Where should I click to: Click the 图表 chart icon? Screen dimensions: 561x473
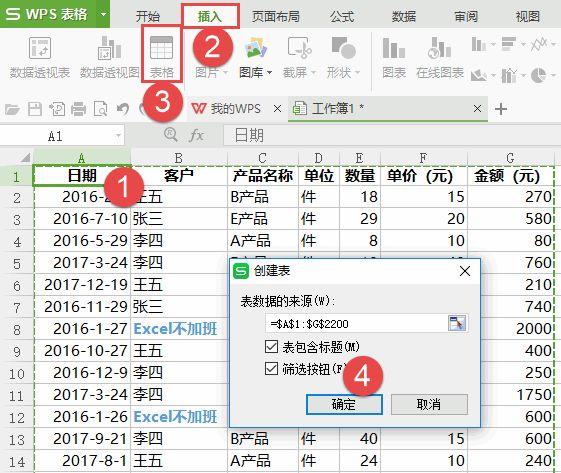point(394,48)
